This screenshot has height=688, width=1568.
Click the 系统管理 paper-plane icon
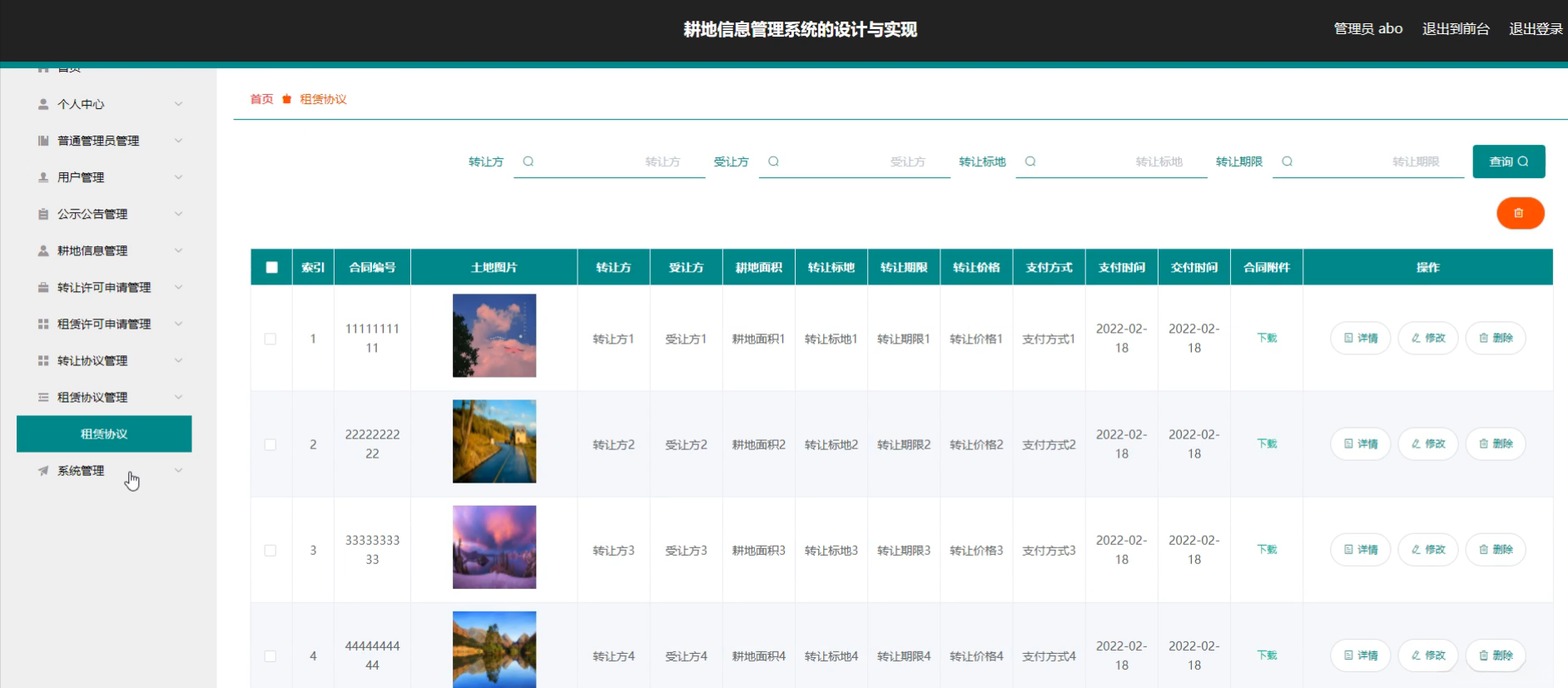pos(43,470)
